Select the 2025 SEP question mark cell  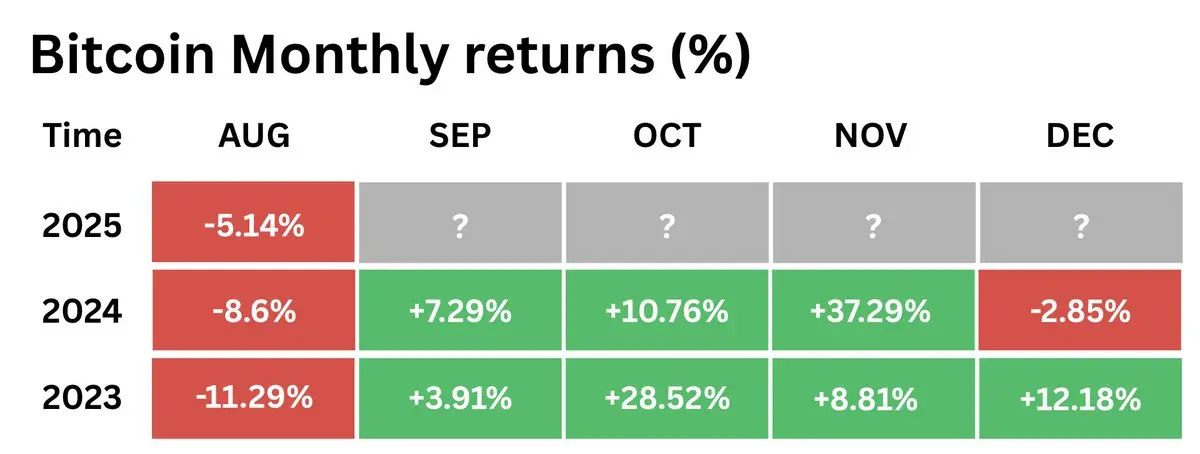coord(460,224)
